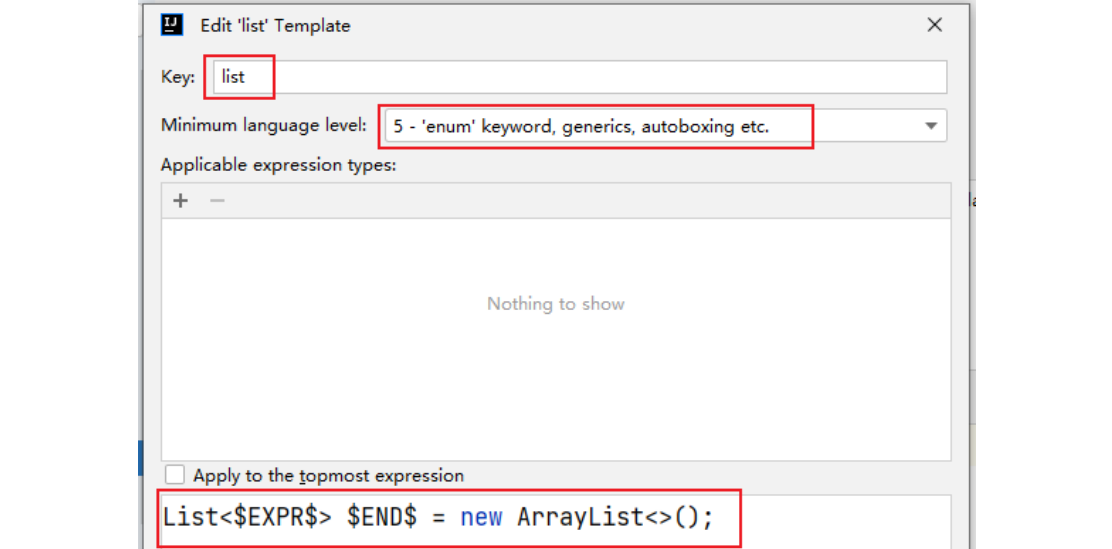Click the IntelliJ IDEA logo in title bar
Screen dimensions: 1112x549
(171, 25)
